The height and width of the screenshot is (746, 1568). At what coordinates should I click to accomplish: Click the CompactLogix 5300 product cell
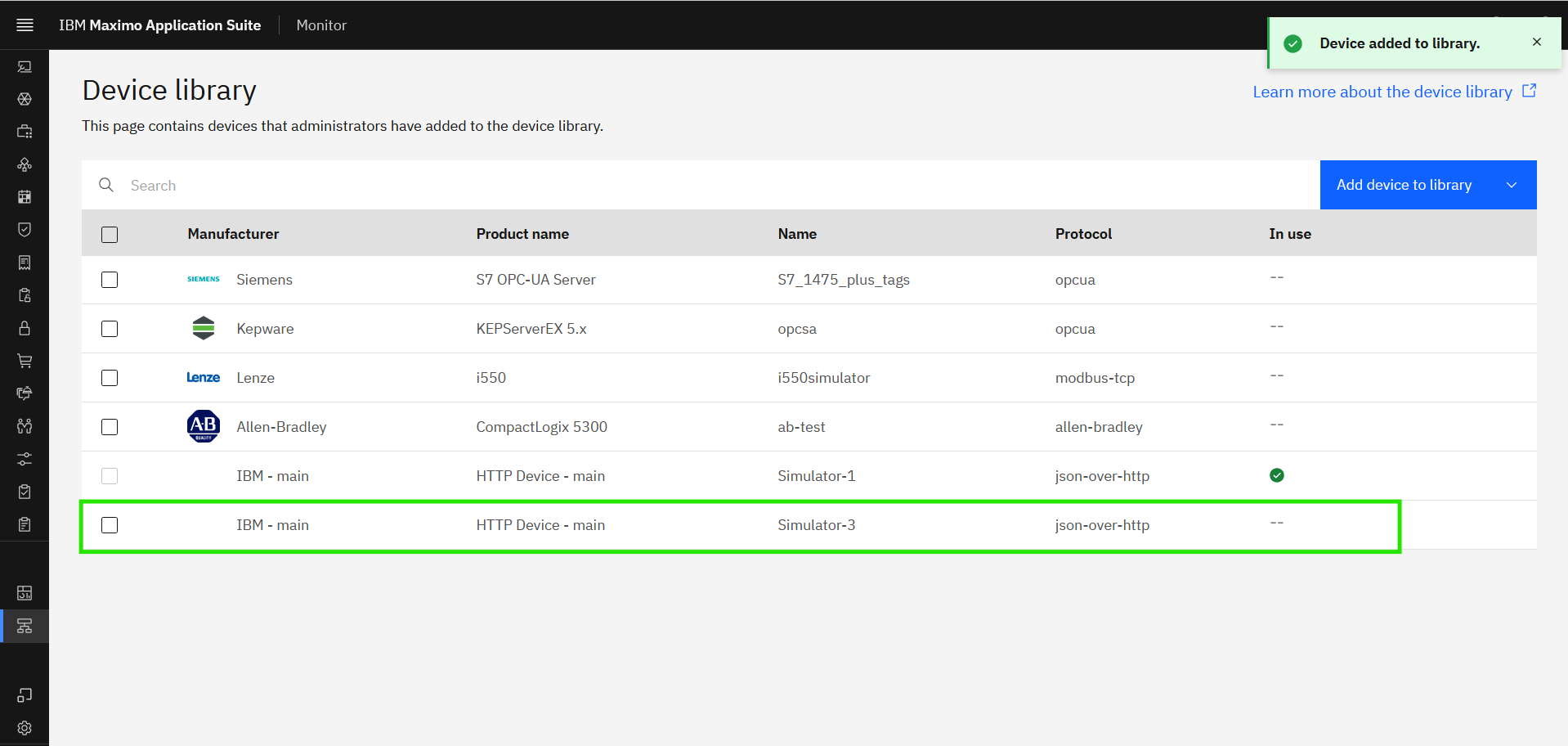point(542,427)
